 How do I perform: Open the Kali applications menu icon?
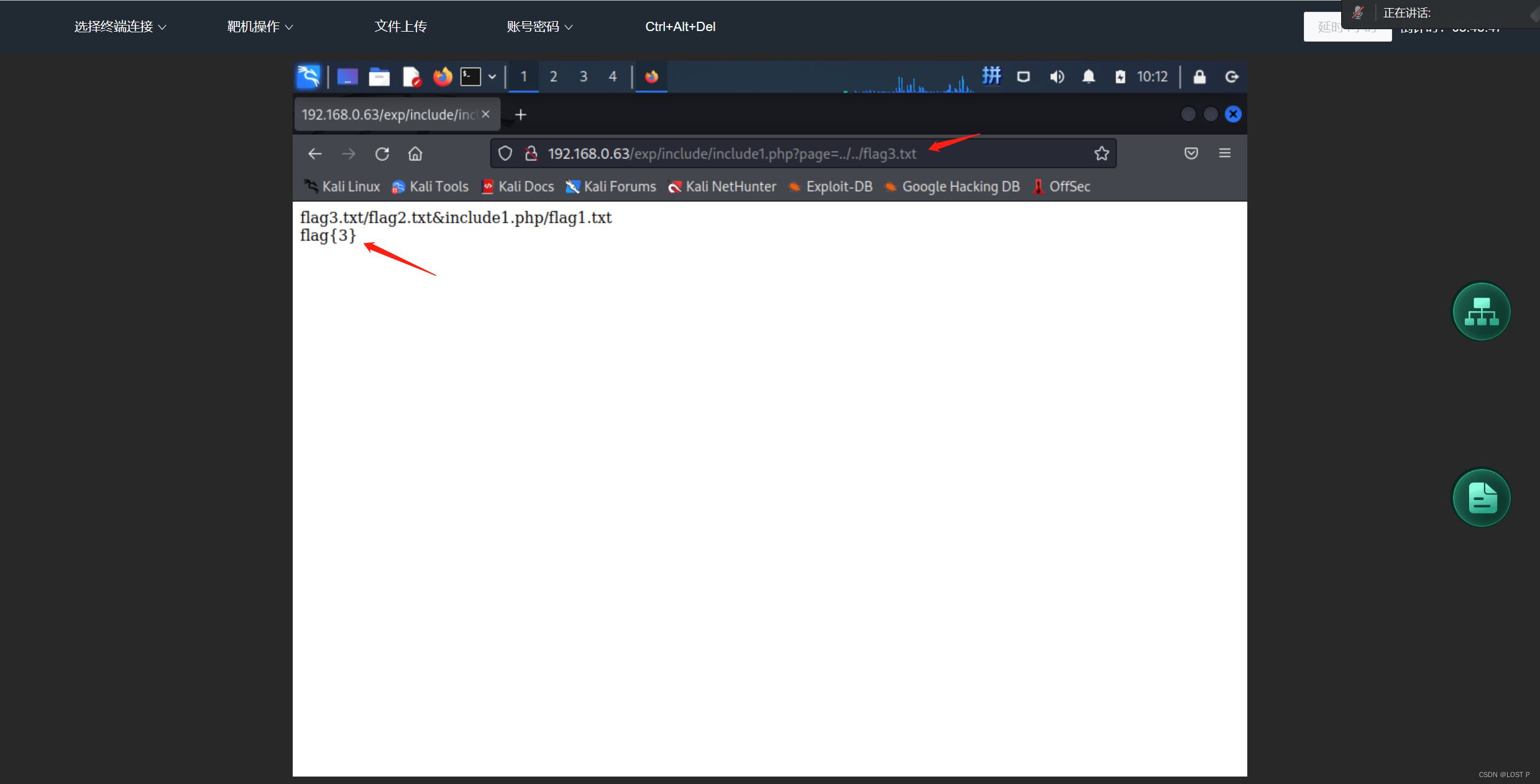point(308,76)
